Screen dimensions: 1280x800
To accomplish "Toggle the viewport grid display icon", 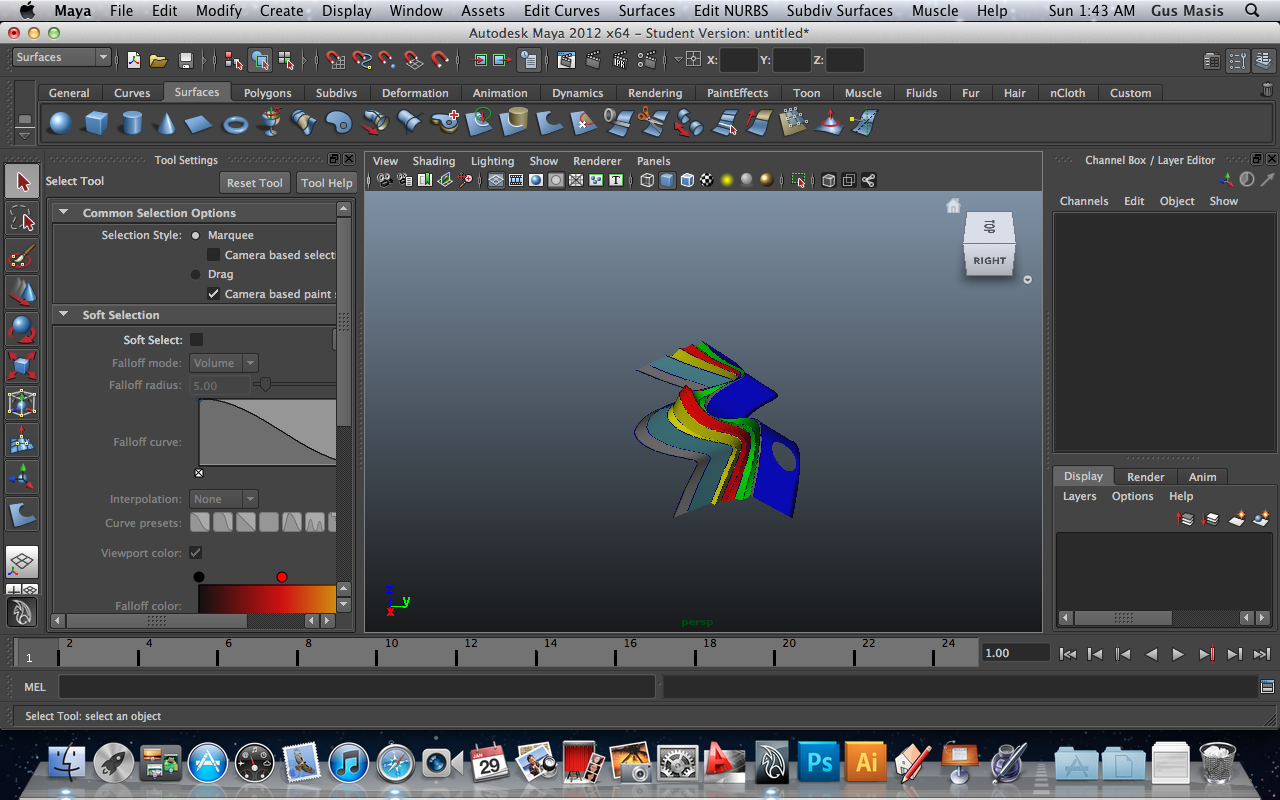I will click(x=496, y=180).
